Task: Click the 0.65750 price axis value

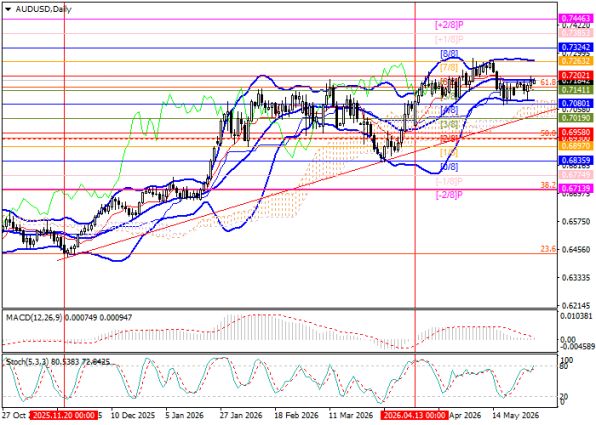Action: click(577, 222)
